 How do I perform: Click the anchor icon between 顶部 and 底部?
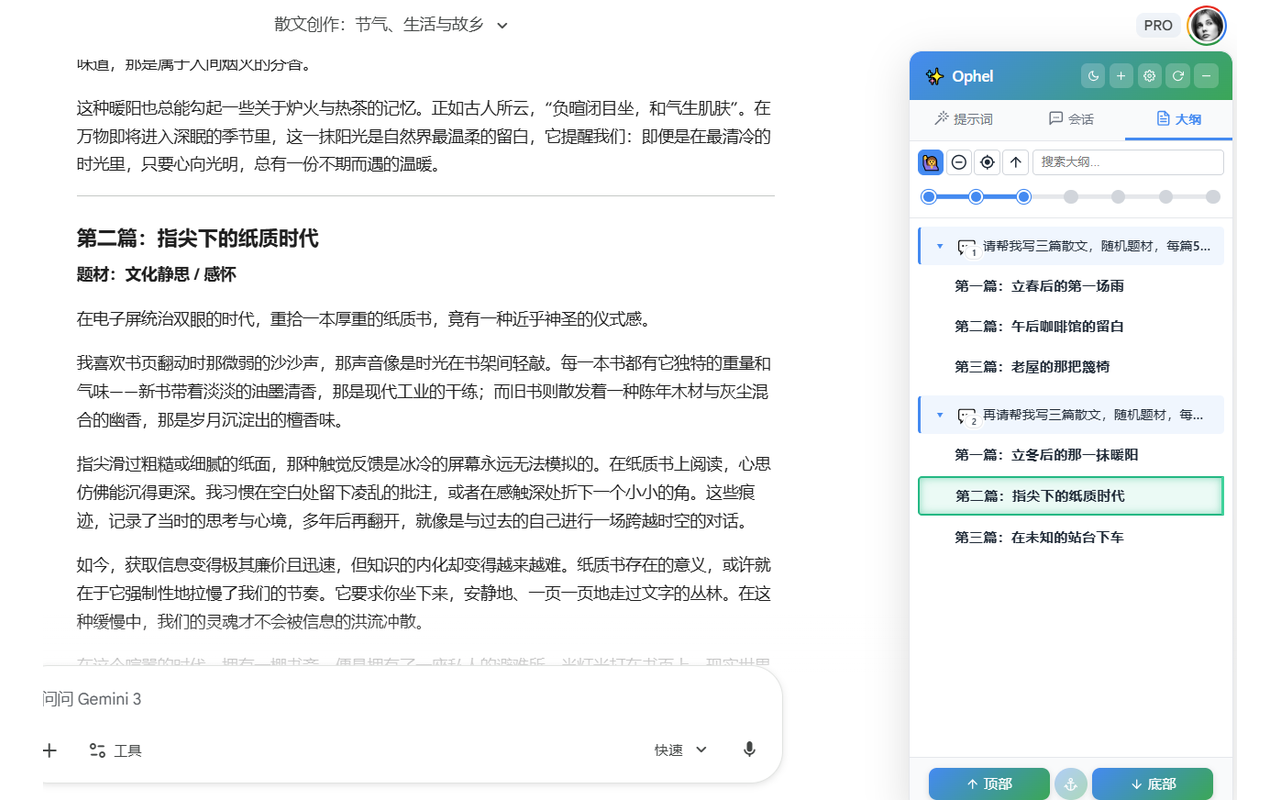1070,783
